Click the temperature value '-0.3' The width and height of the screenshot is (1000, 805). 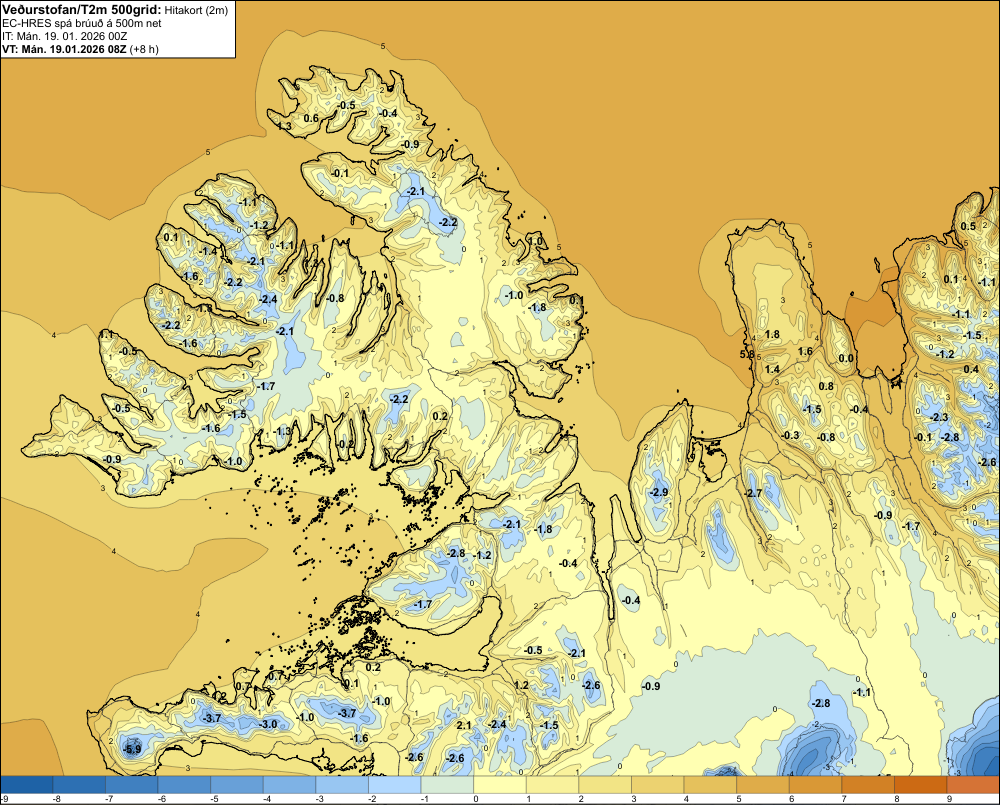[790, 435]
